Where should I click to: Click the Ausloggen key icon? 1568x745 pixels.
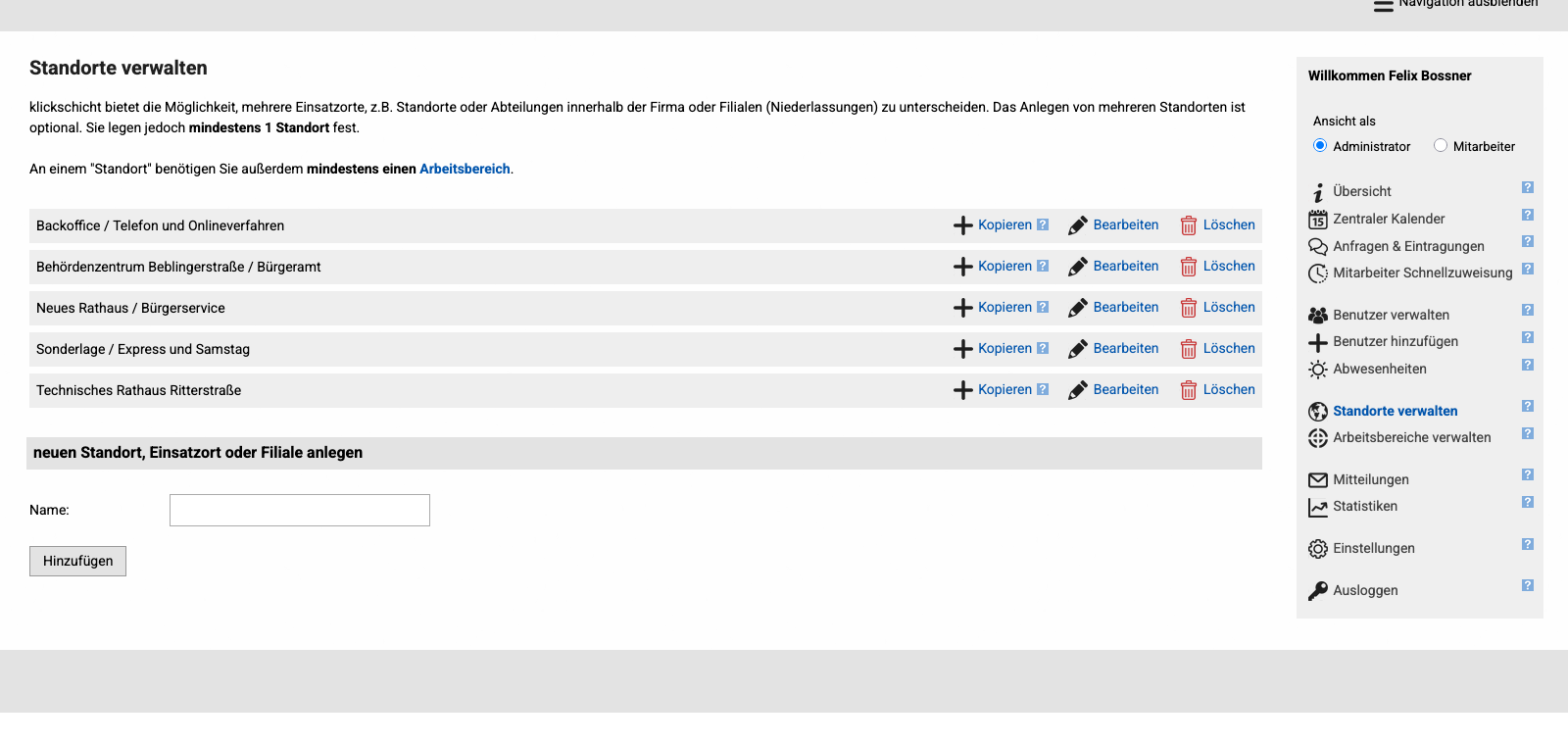(x=1318, y=591)
